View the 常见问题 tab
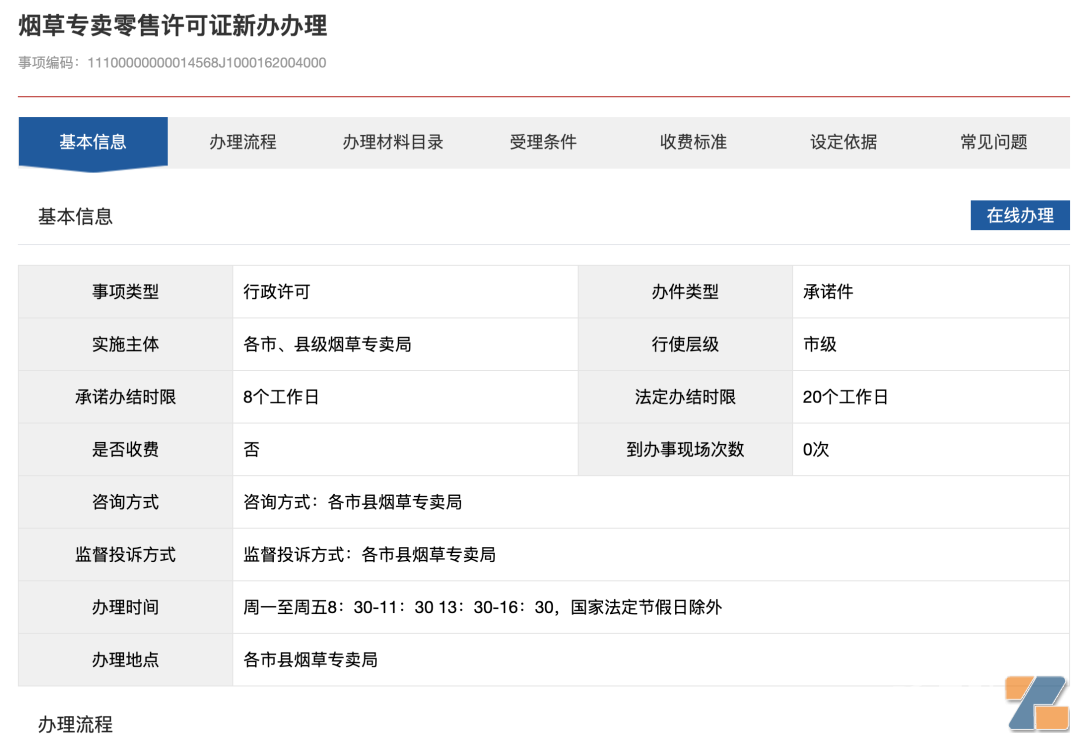Screen dimensions: 1080x743 [x=992, y=142]
